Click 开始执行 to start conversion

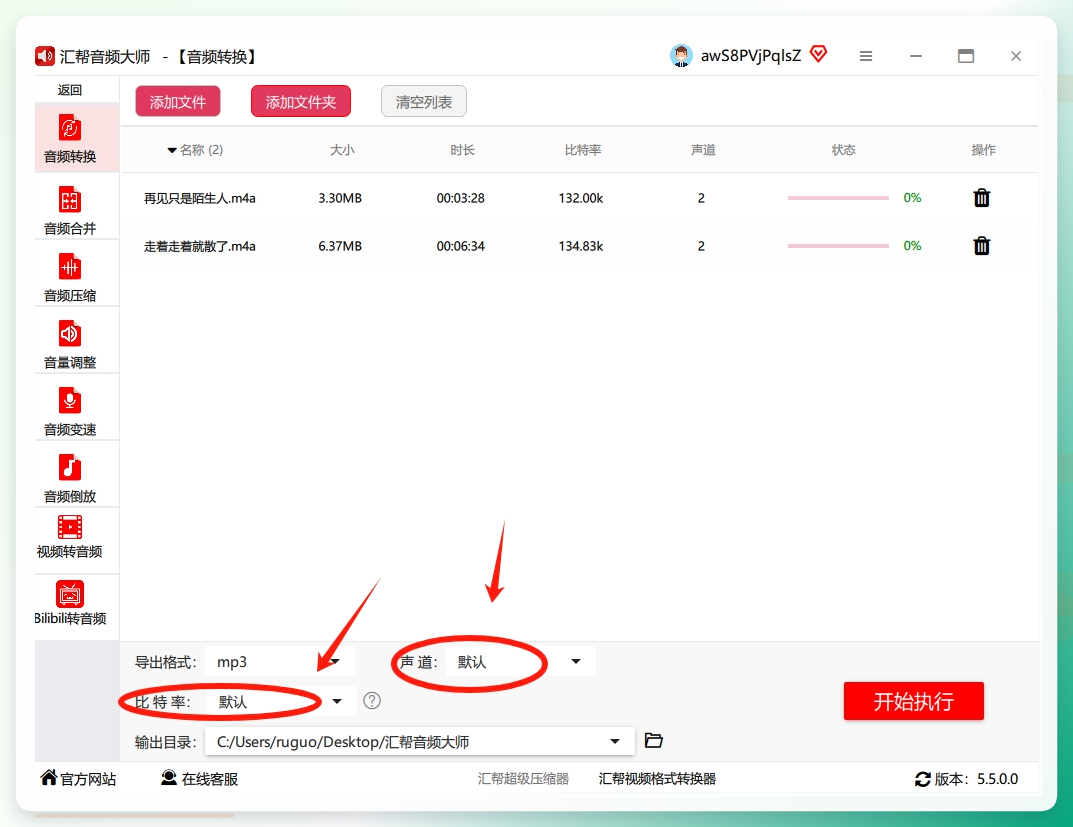914,700
